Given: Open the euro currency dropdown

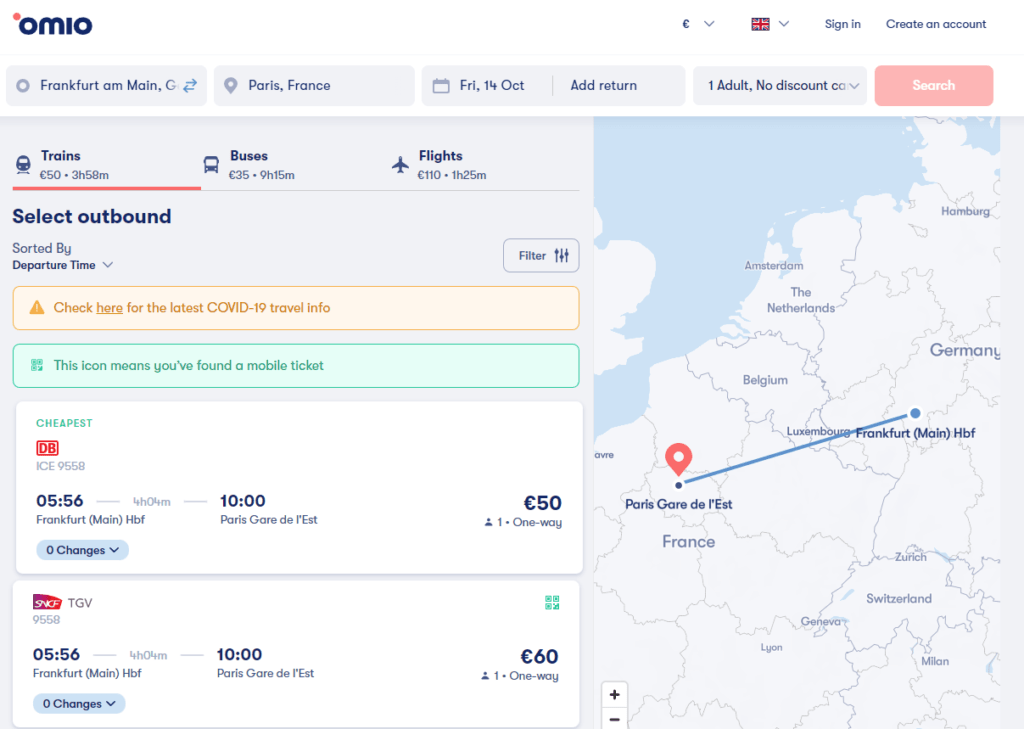Looking at the screenshot, I should 698,24.
